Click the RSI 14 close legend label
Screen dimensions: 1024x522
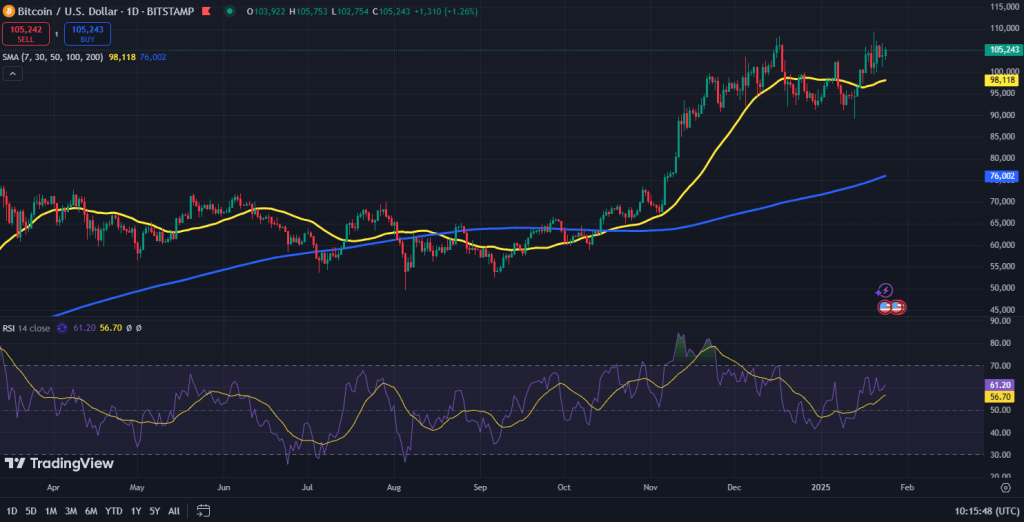click(x=26, y=329)
